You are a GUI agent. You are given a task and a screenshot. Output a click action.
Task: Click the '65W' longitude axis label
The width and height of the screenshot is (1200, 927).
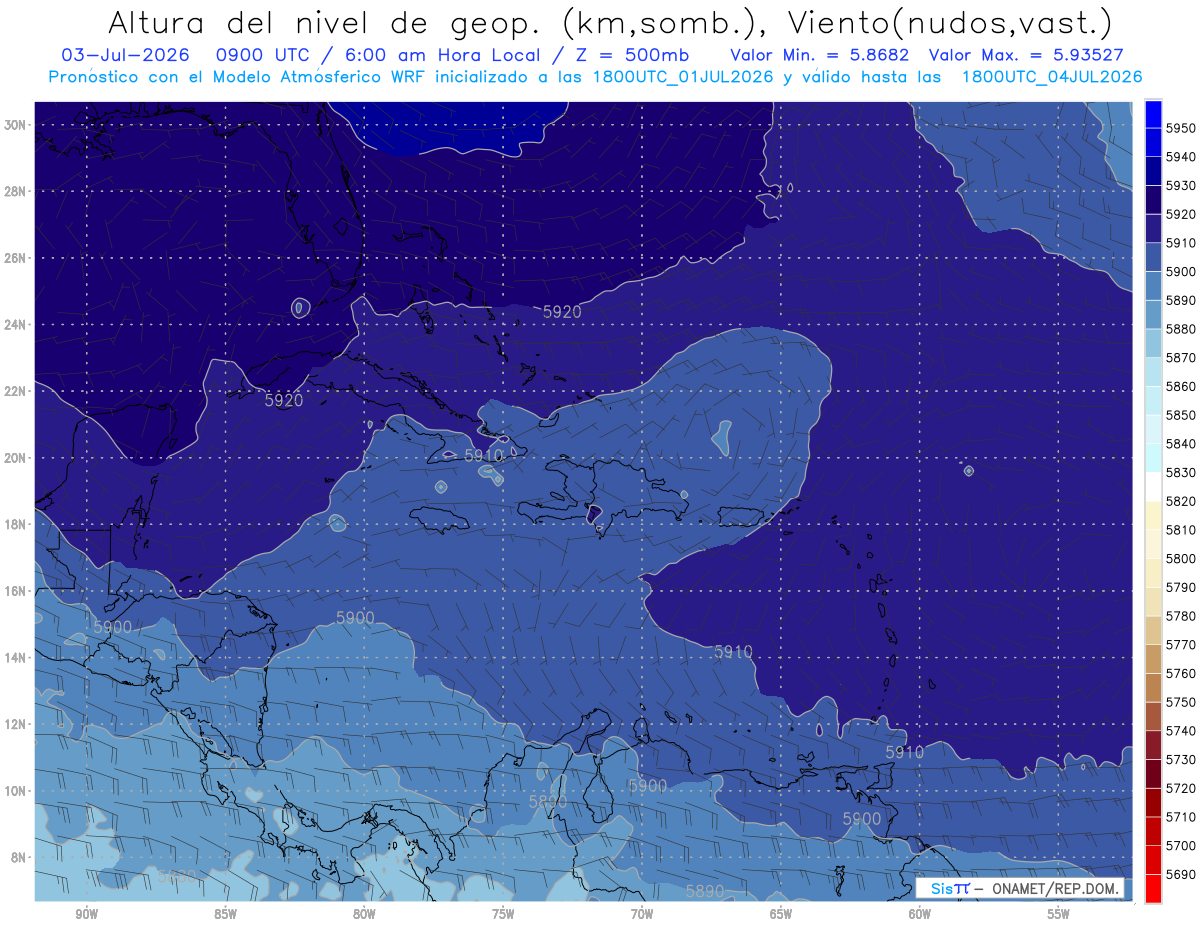781,914
